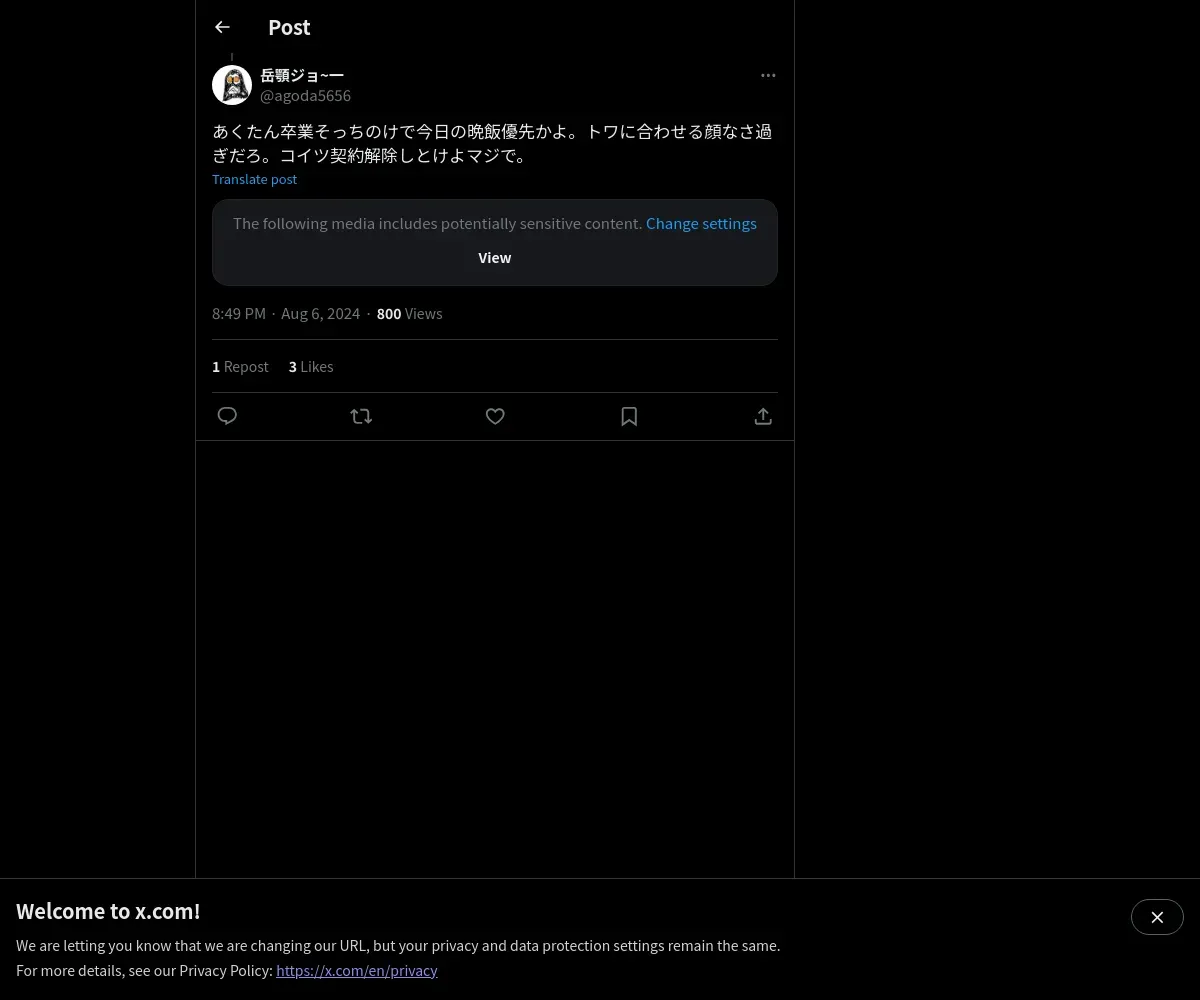Open Change settings for sensitive media
1200x1000 pixels.
tap(701, 223)
